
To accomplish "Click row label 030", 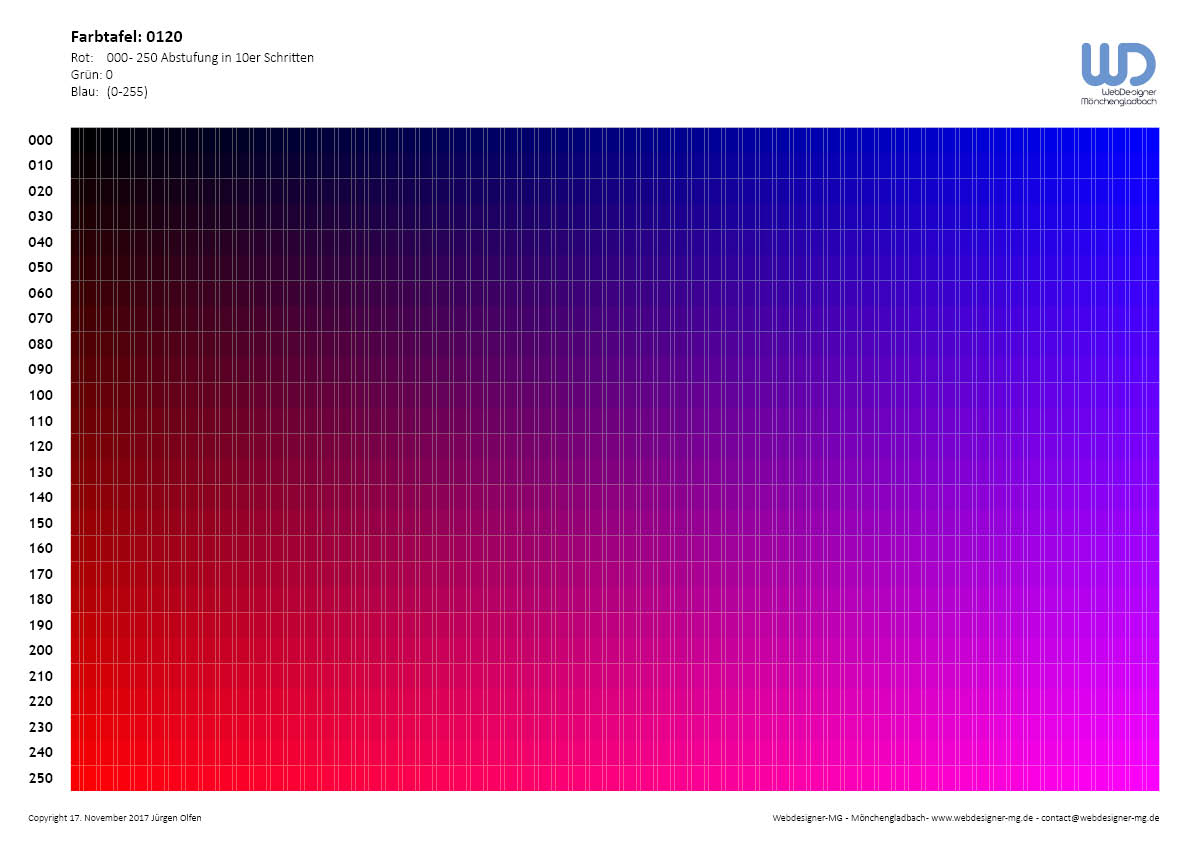I will pyautogui.click(x=41, y=216).
